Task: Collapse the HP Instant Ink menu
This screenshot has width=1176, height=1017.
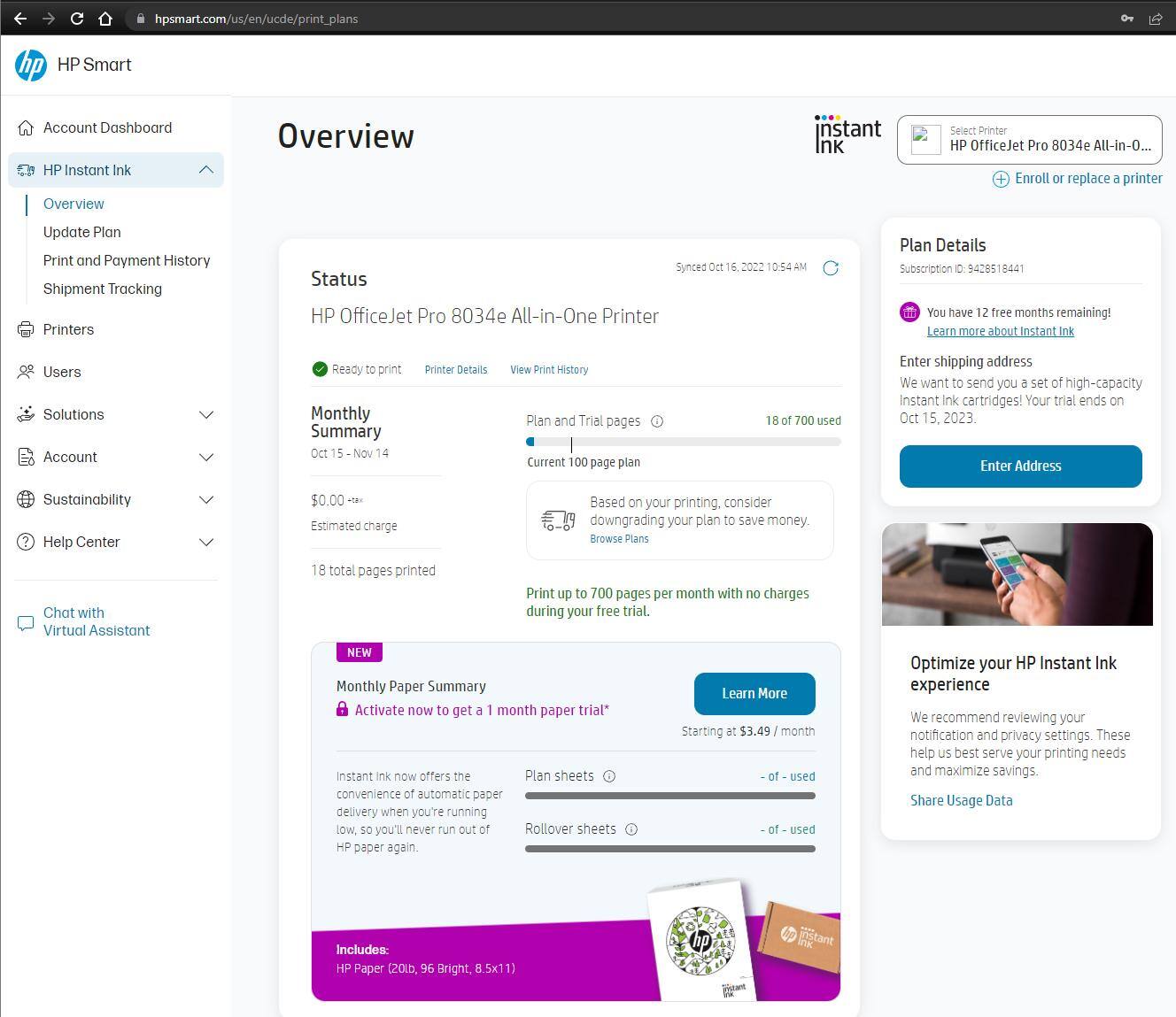Action: point(205,170)
